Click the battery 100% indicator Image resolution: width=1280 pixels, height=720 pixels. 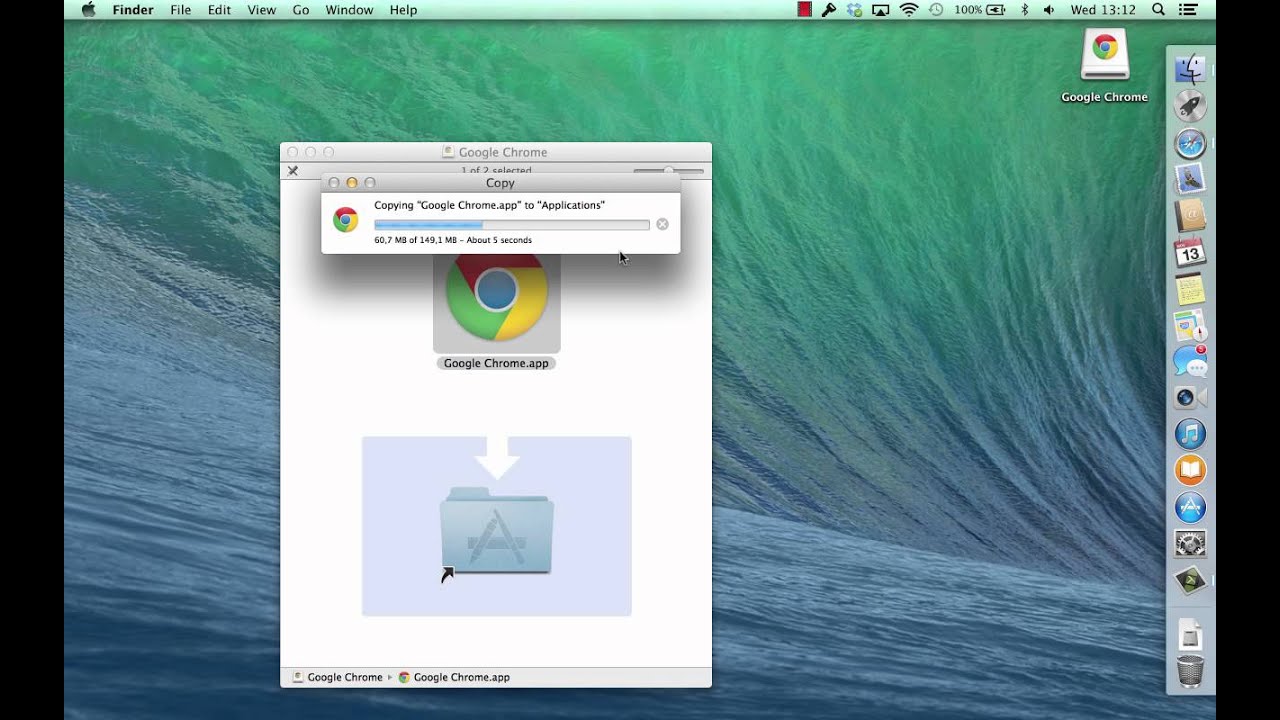tap(979, 10)
